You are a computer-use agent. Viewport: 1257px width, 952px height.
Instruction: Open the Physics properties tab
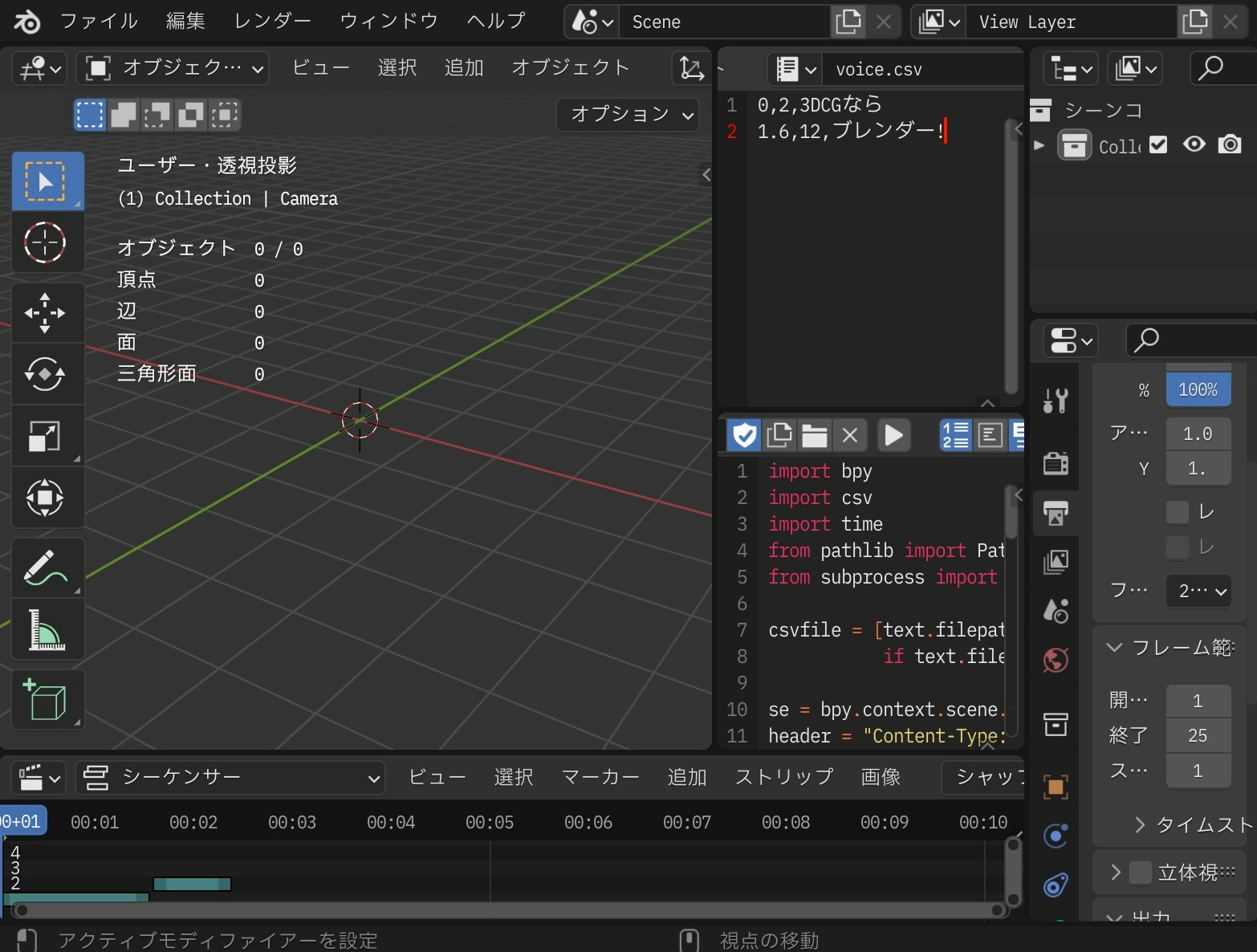coord(1056,836)
